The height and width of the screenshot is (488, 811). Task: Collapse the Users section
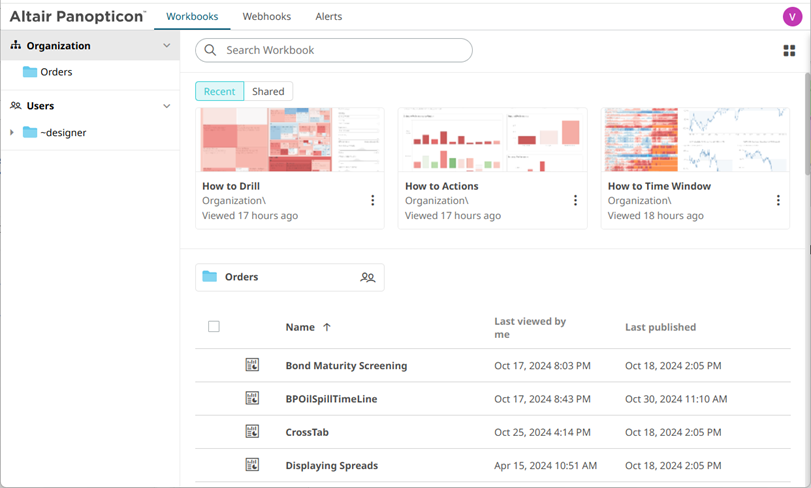pos(166,106)
